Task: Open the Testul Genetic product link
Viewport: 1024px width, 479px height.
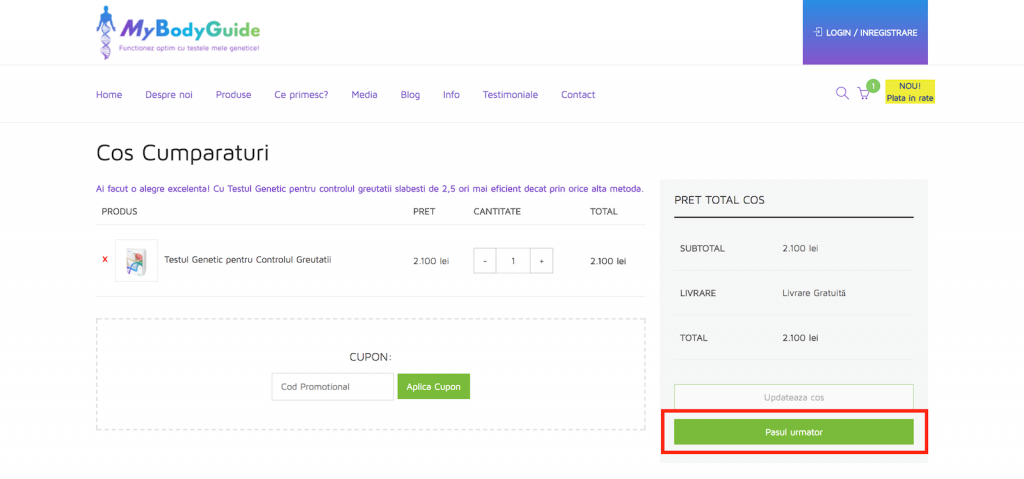Action: [247, 260]
